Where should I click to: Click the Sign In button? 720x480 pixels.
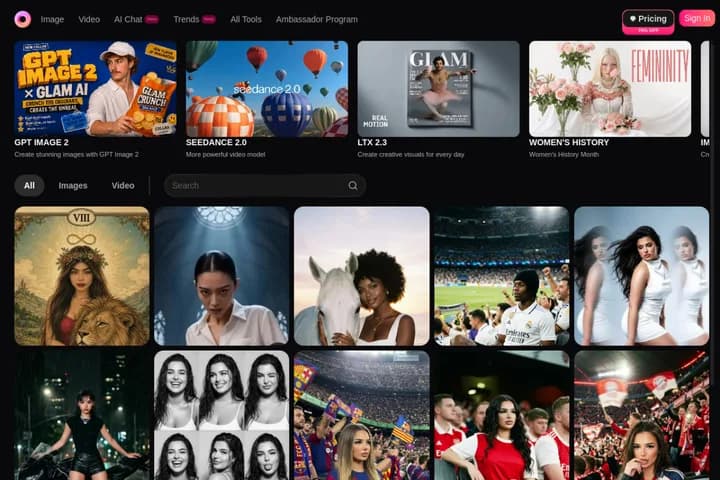click(697, 18)
